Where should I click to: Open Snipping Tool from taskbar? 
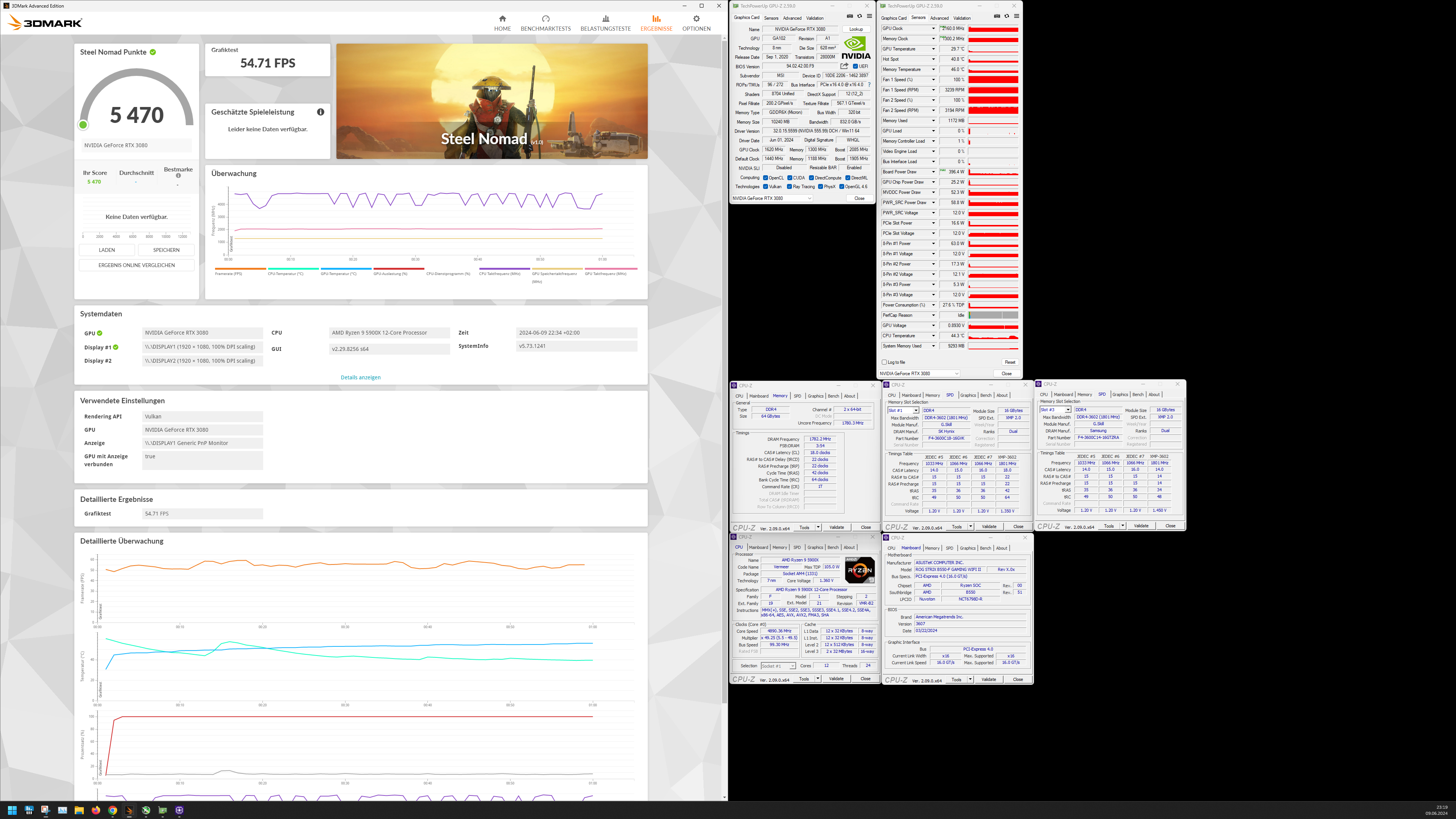point(46,810)
